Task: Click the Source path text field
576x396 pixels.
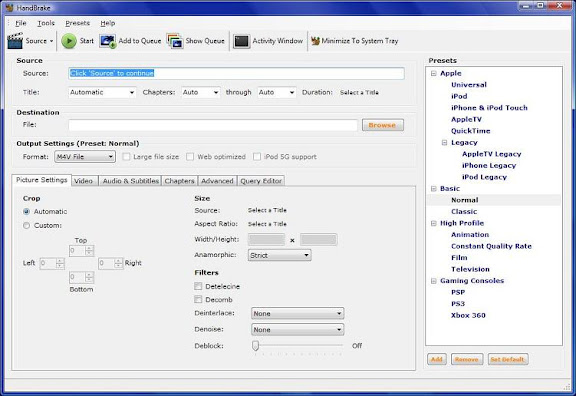Action: click(237, 73)
